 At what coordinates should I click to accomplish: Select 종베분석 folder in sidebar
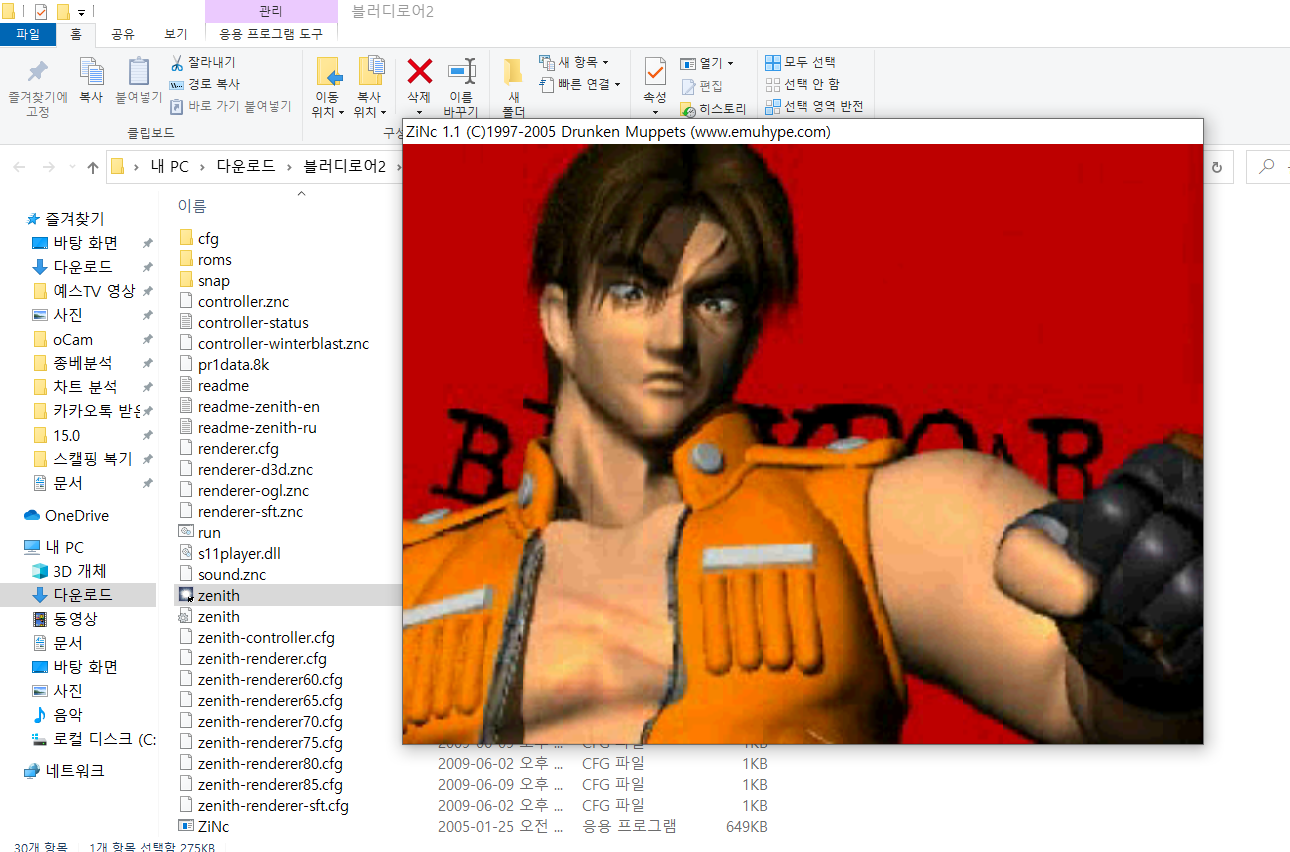(x=83, y=363)
